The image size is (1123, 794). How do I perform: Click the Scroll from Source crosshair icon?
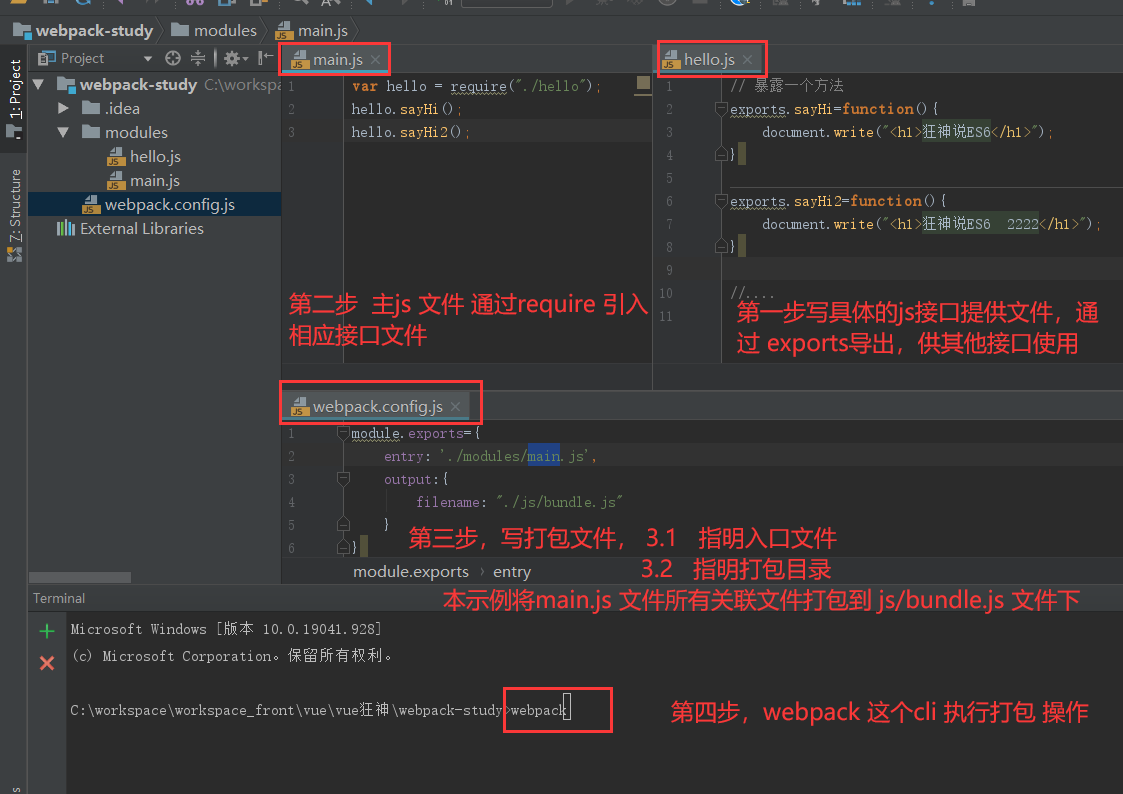(x=173, y=58)
